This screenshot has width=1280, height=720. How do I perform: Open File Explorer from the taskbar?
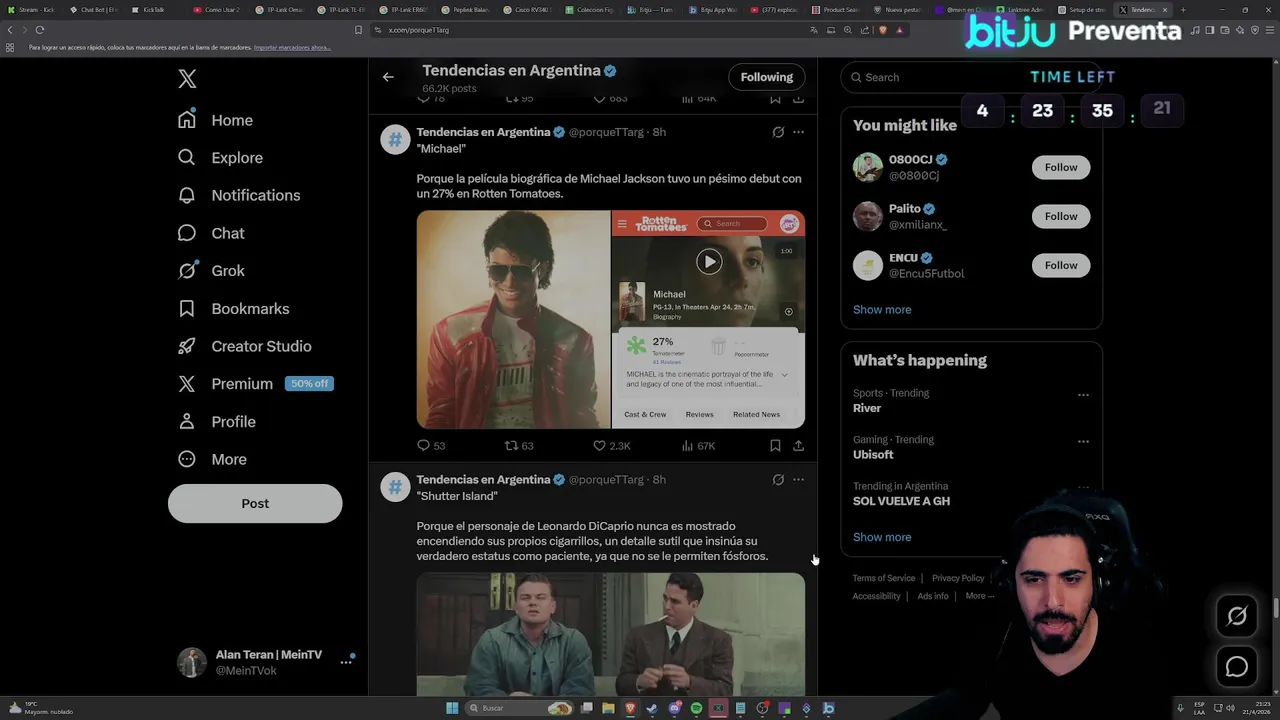click(x=608, y=708)
